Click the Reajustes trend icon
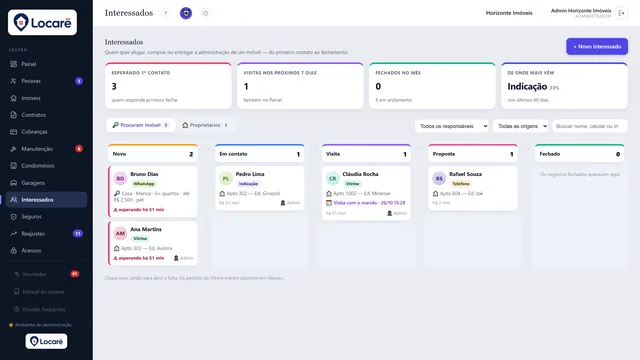 click(13, 233)
